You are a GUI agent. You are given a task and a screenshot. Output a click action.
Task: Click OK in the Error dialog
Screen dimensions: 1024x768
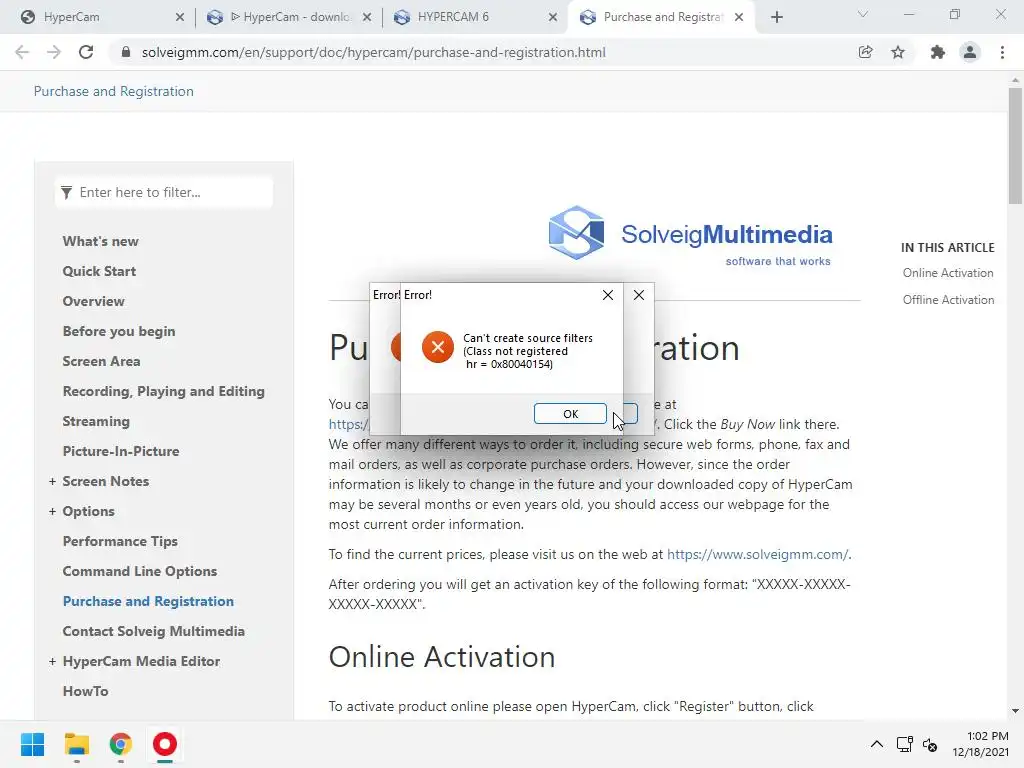click(x=570, y=413)
